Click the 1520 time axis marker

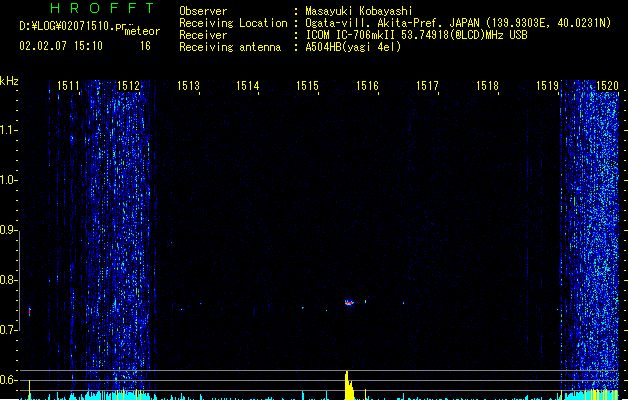pos(607,86)
